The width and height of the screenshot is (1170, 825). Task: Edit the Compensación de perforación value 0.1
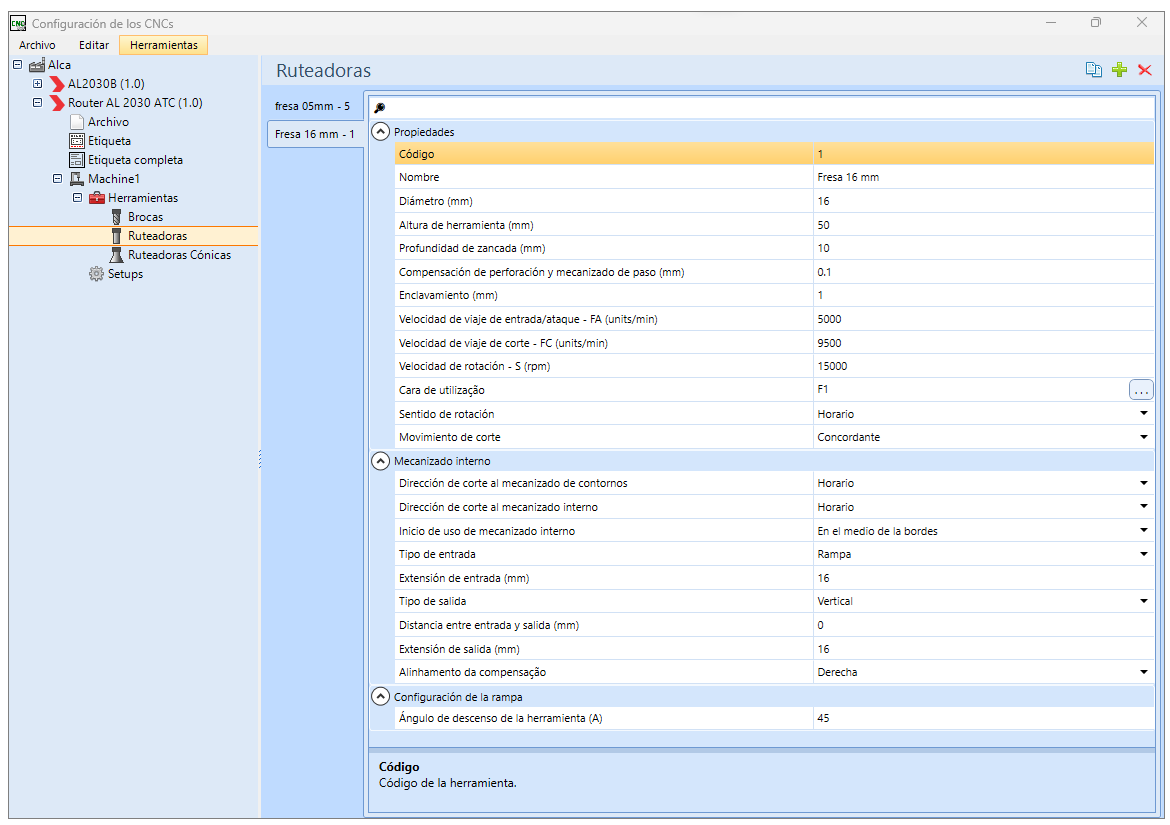(983, 272)
